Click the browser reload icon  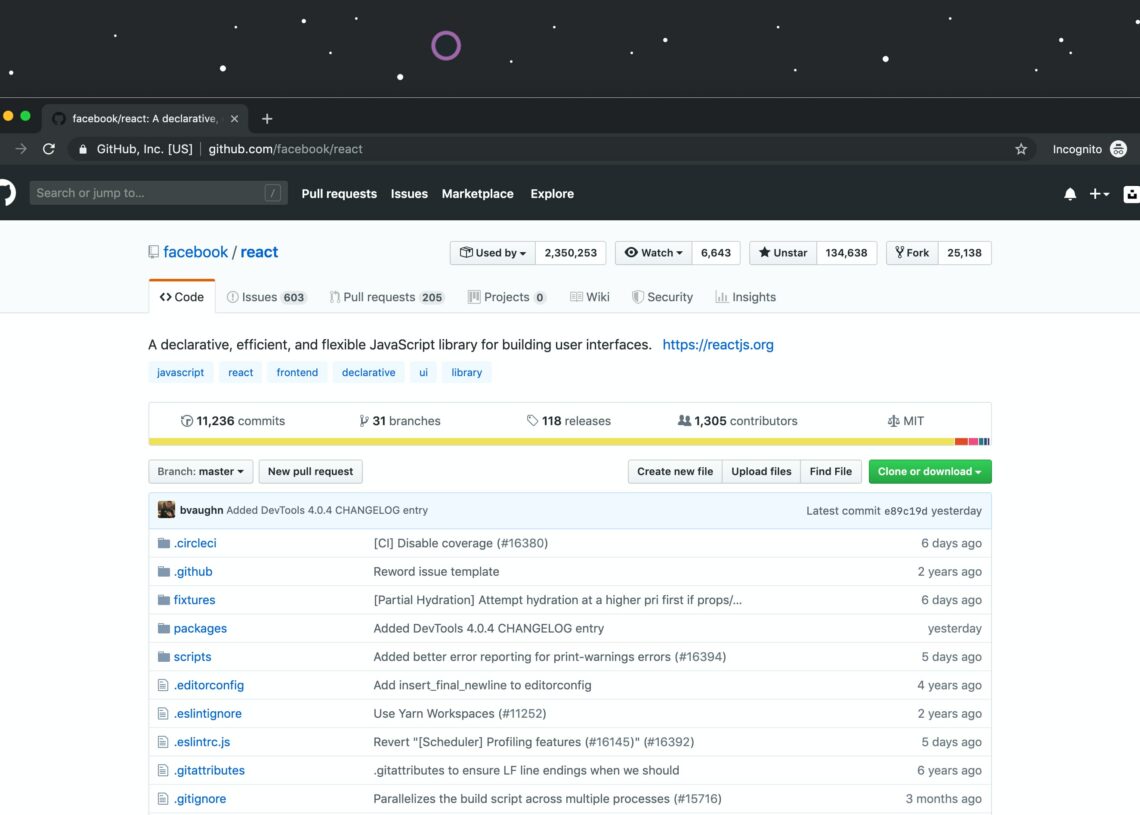[x=48, y=149]
